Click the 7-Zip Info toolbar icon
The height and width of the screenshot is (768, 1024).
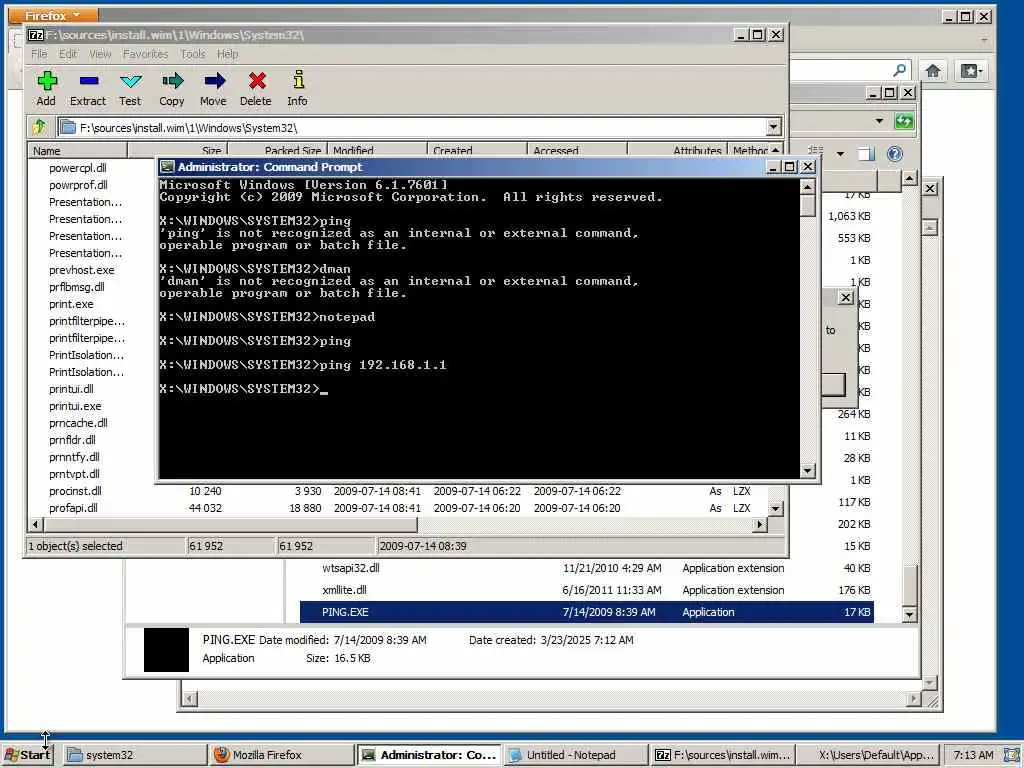[298, 80]
